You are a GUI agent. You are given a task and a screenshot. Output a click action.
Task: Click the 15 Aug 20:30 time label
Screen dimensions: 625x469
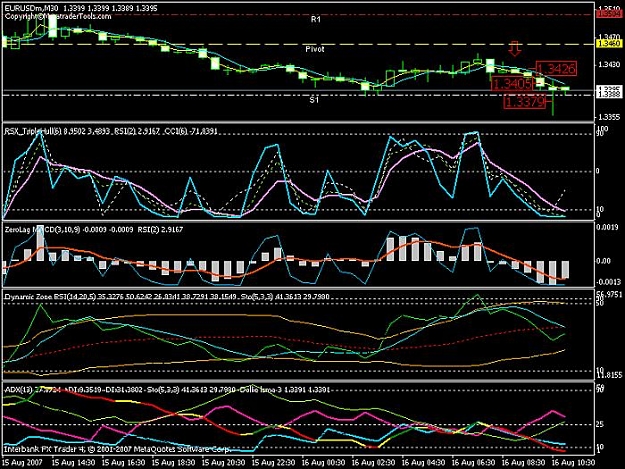coord(223,463)
